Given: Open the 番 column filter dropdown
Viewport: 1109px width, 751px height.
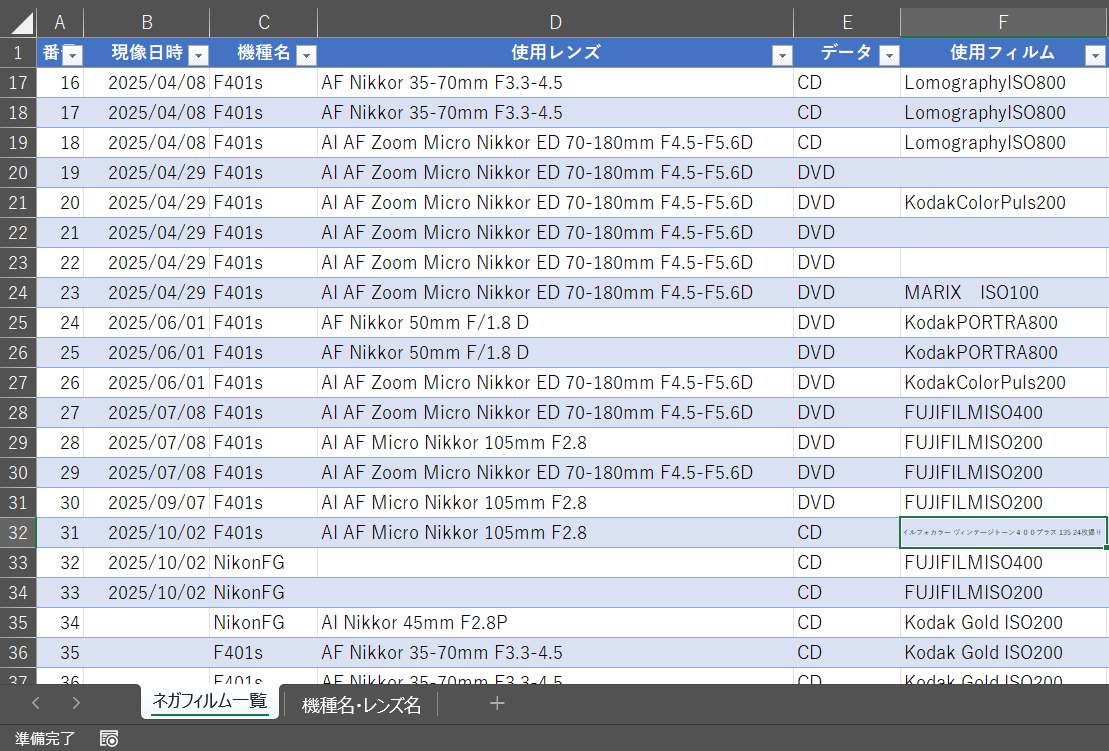Looking at the screenshot, I should point(72,55).
